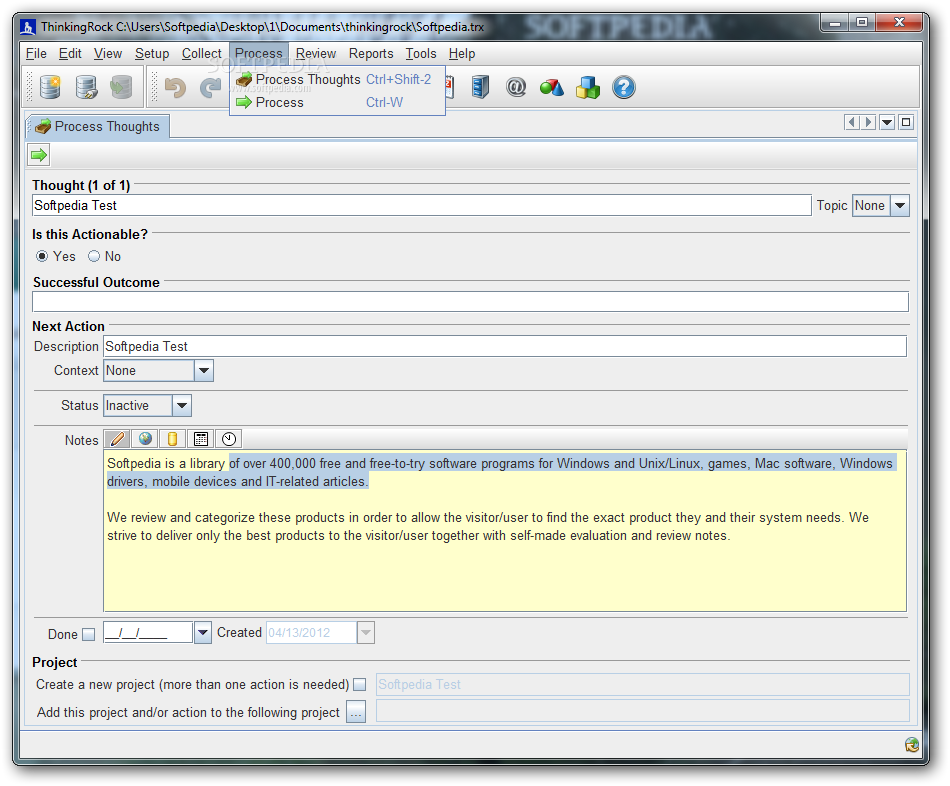The image size is (950, 786).
Task: Choose Process Thoughts Ctrl+Shift-2 menu item
Action: pyautogui.click(x=337, y=79)
